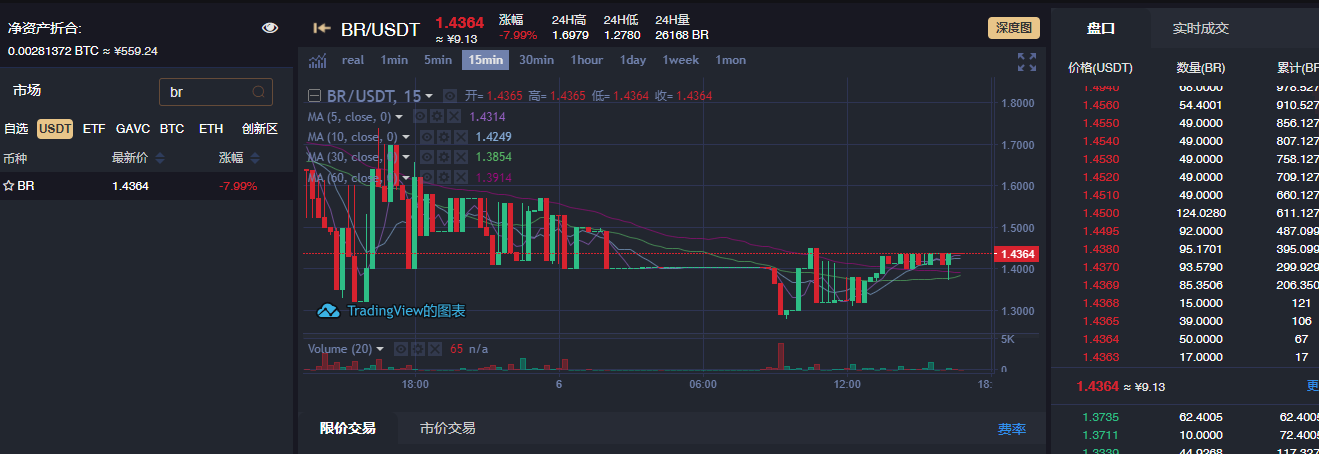Toggle visibility of BR/USDT main series
This screenshot has height=454, width=1319.
449,96
